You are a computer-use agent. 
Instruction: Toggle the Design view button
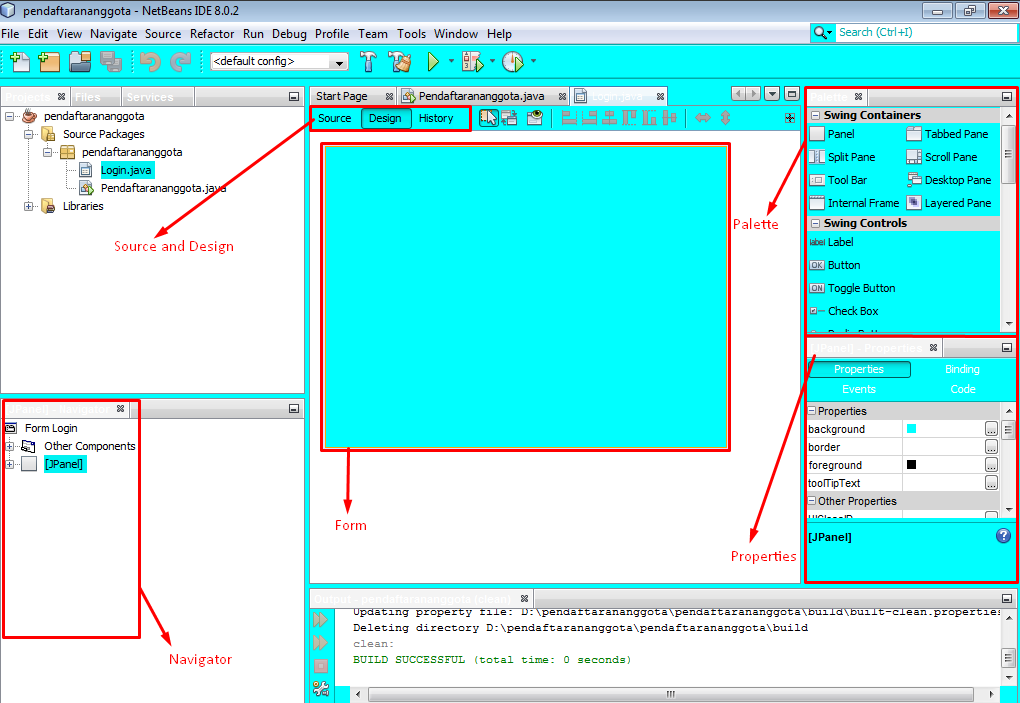click(x=385, y=118)
